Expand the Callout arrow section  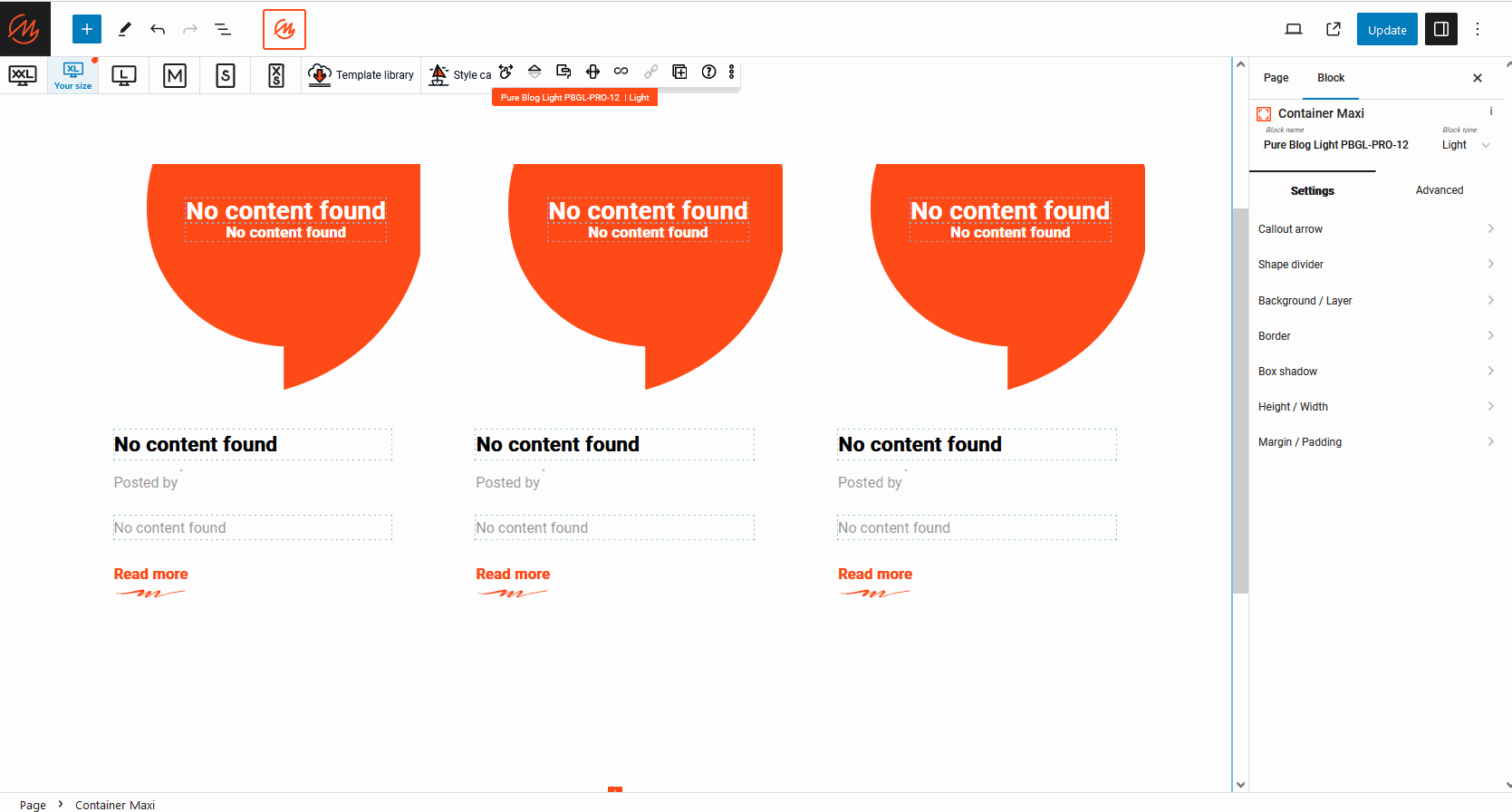click(1376, 229)
